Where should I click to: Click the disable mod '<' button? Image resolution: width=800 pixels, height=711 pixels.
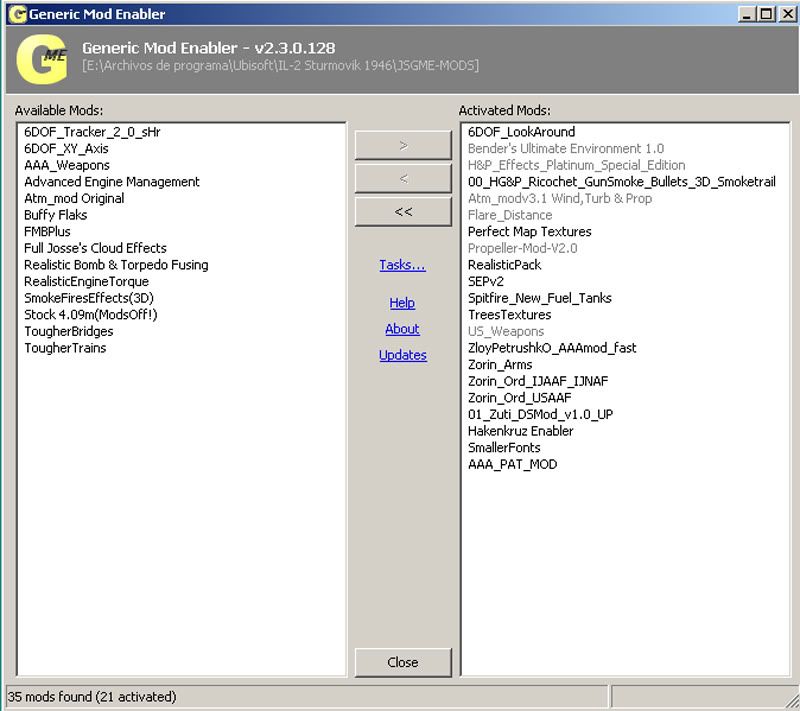403,179
